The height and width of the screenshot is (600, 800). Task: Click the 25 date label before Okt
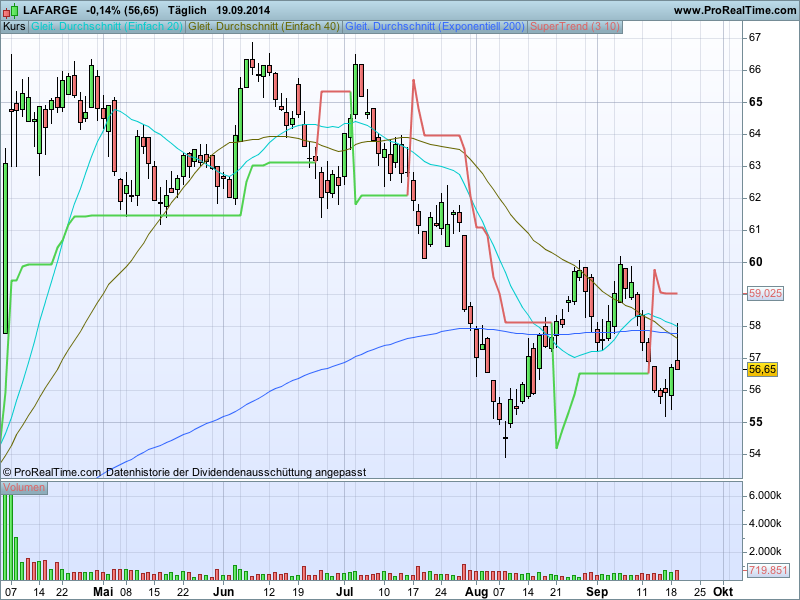coord(700,592)
